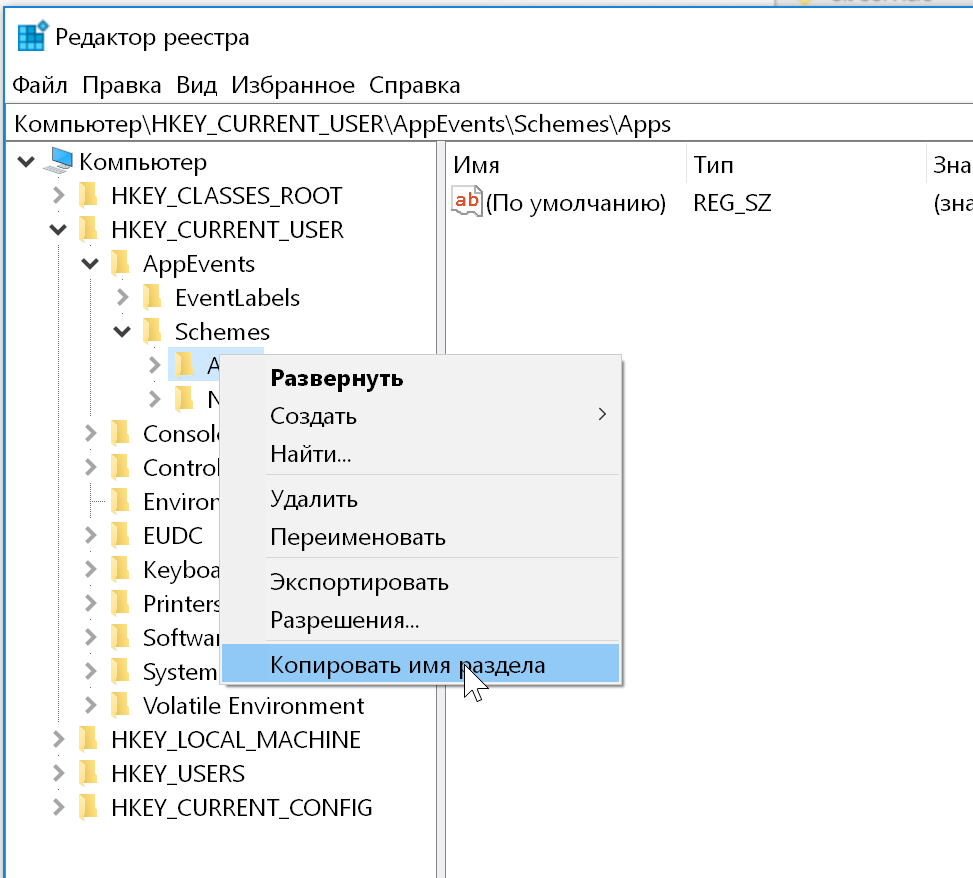Expand the Console node chevron
973x878 pixels.
coord(91,433)
